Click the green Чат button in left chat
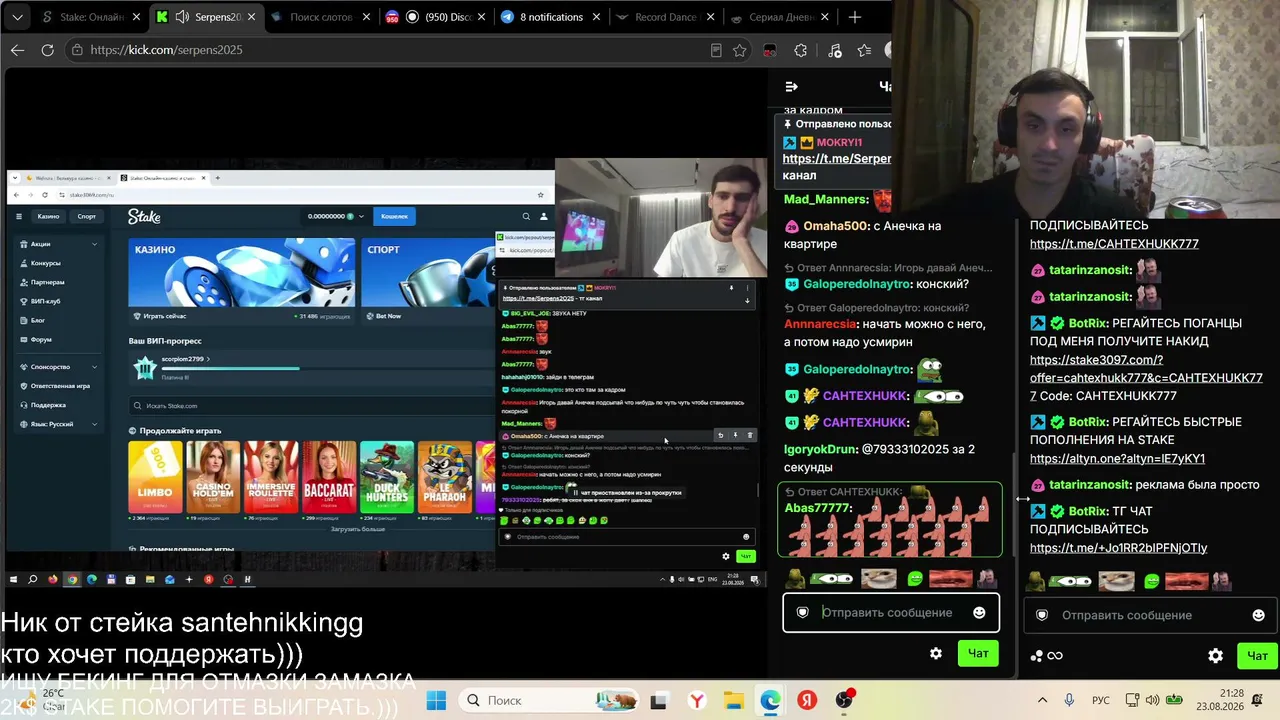 (978, 653)
